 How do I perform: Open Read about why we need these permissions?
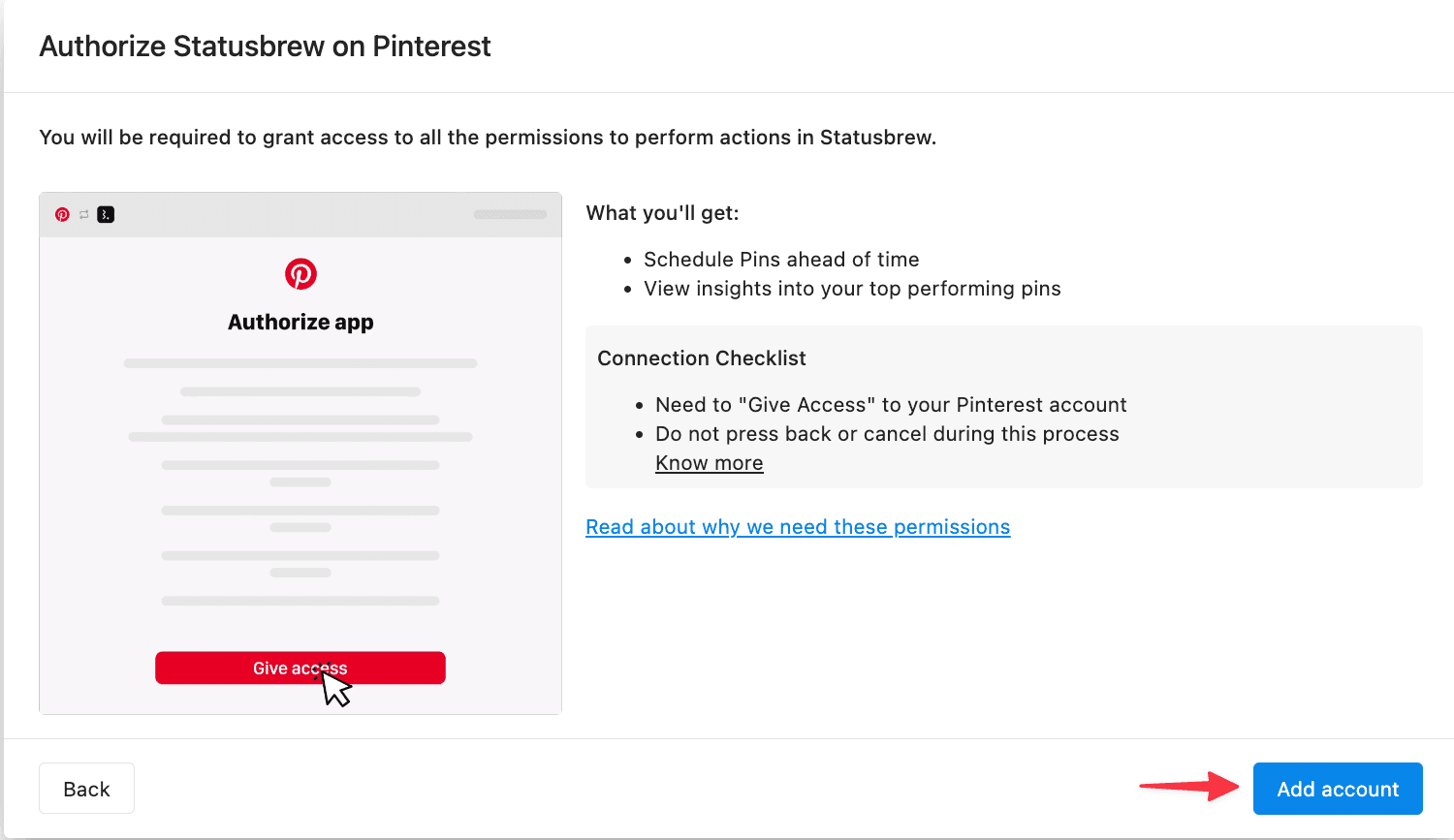[x=798, y=527]
